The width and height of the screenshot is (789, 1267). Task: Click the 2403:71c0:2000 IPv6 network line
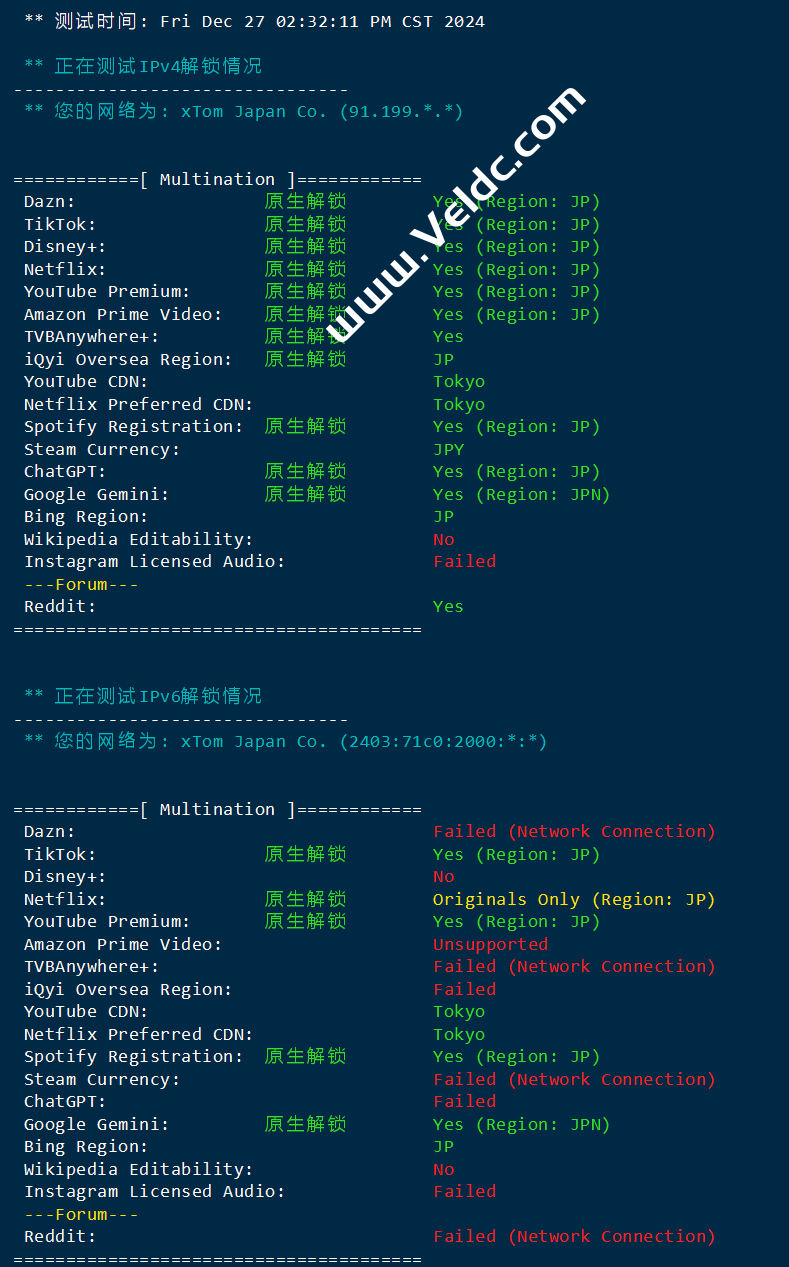click(285, 742)
